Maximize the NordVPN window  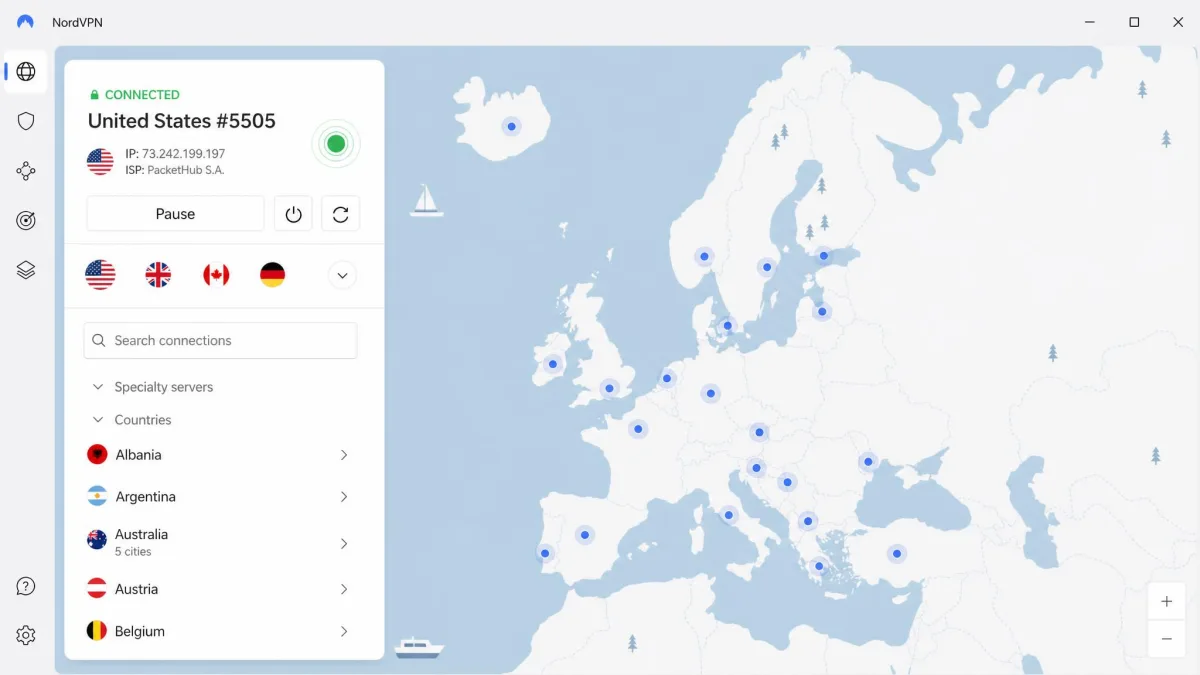1134,22
